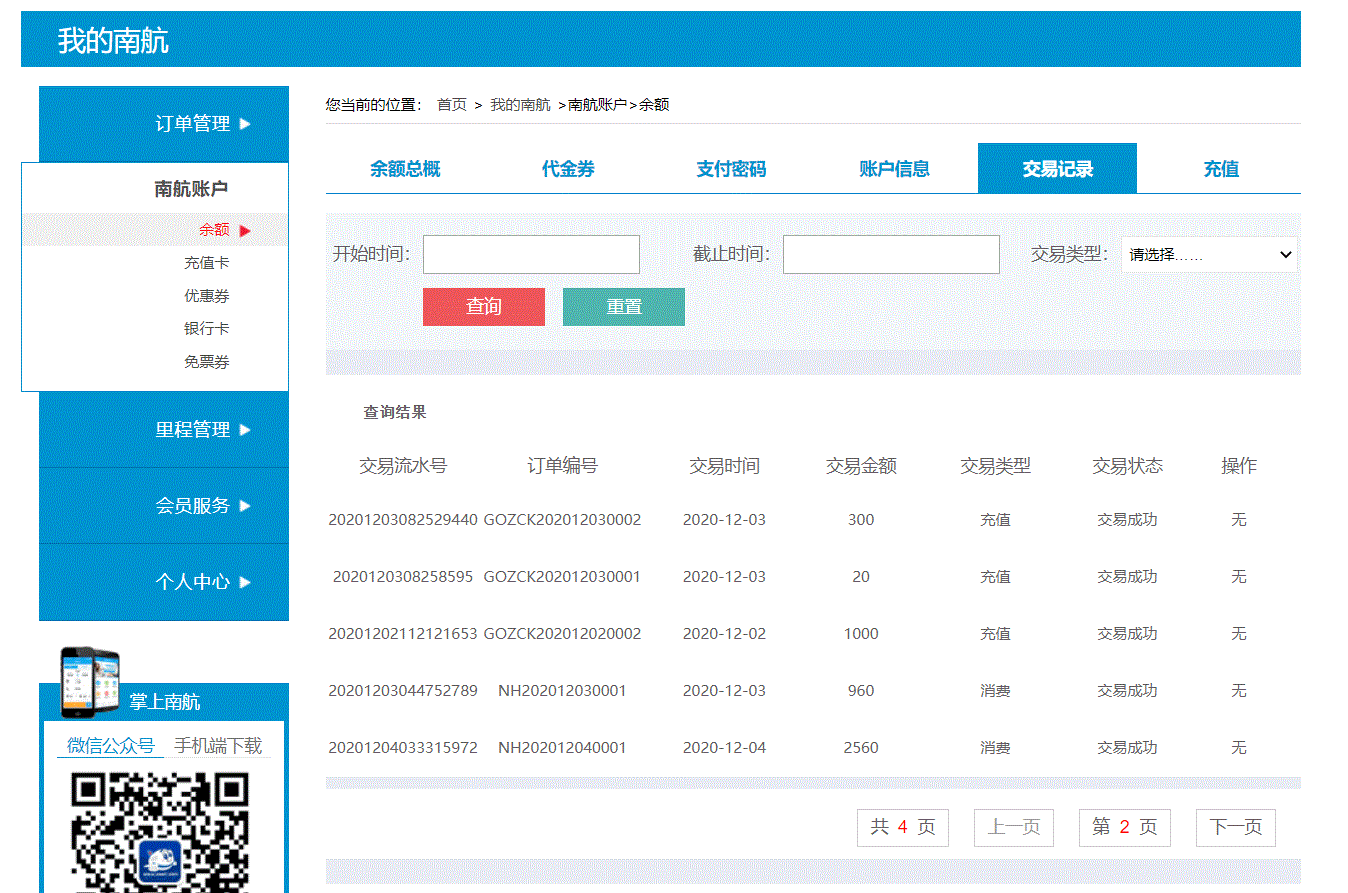The image size is (1348, 893).
Task: Click the arrow icon beside 个人中心
Action: pyautogui.click(x=246, y=582)
